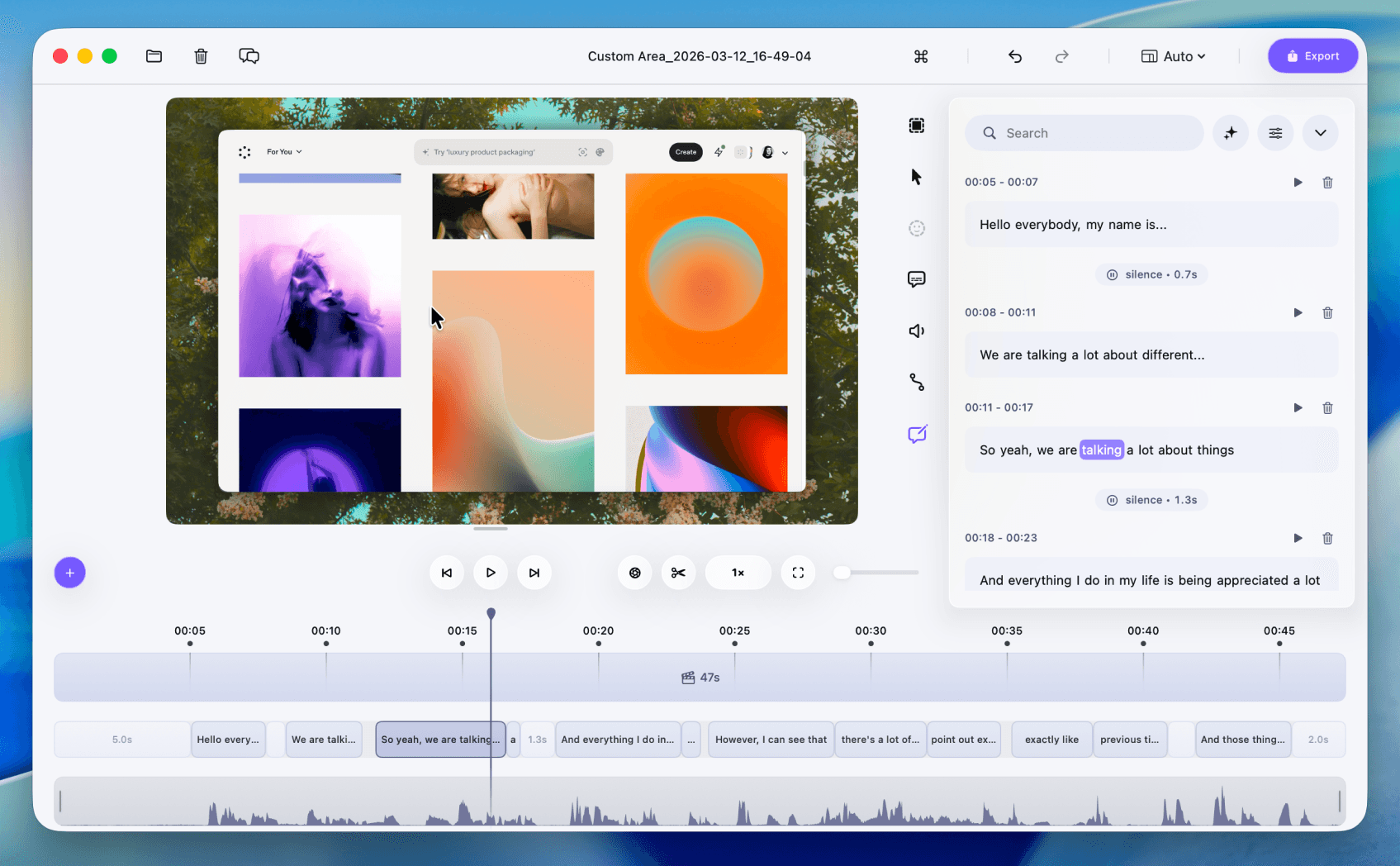
Task: Delete the 'Hello everybody' transcript segment
Action: coord(1327,182)
